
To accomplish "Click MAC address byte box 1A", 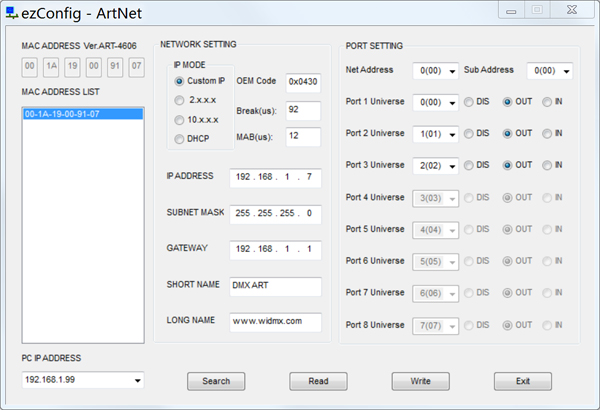I will click(x=51, y=67).
